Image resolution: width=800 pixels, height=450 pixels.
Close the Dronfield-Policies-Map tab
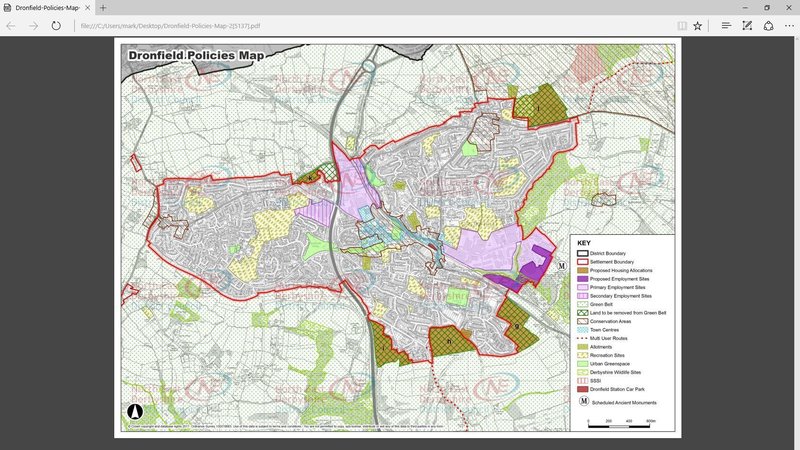tap(87, 7)
